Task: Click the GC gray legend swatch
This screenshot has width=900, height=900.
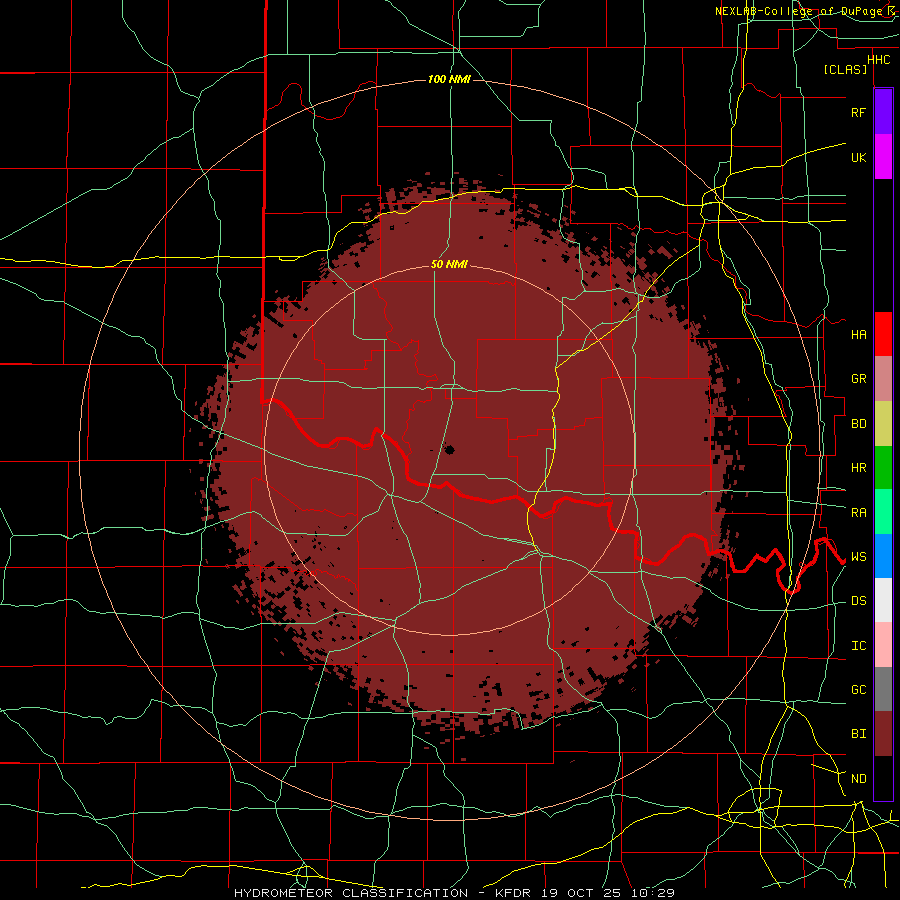Action: [883, 689]
